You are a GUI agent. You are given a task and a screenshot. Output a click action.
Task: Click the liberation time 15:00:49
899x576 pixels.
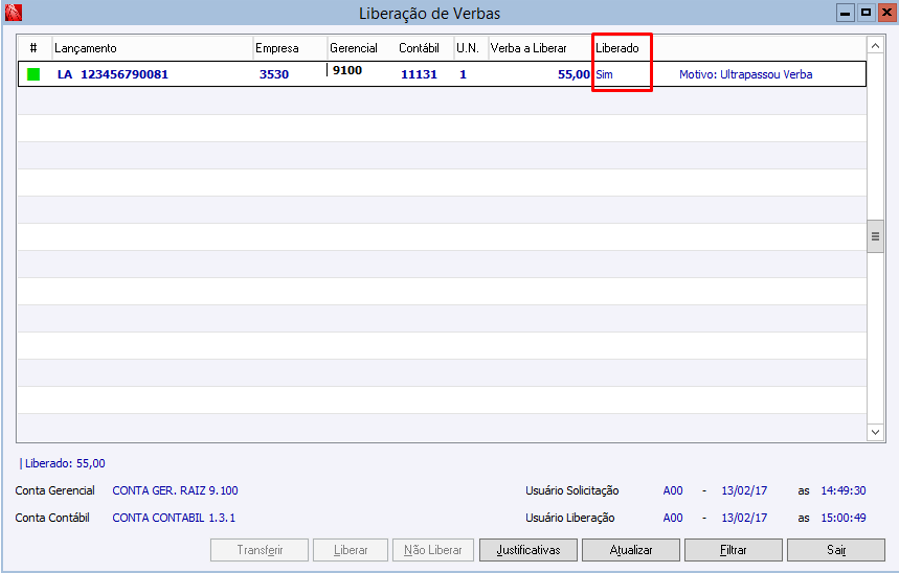(x=843, y=518)
